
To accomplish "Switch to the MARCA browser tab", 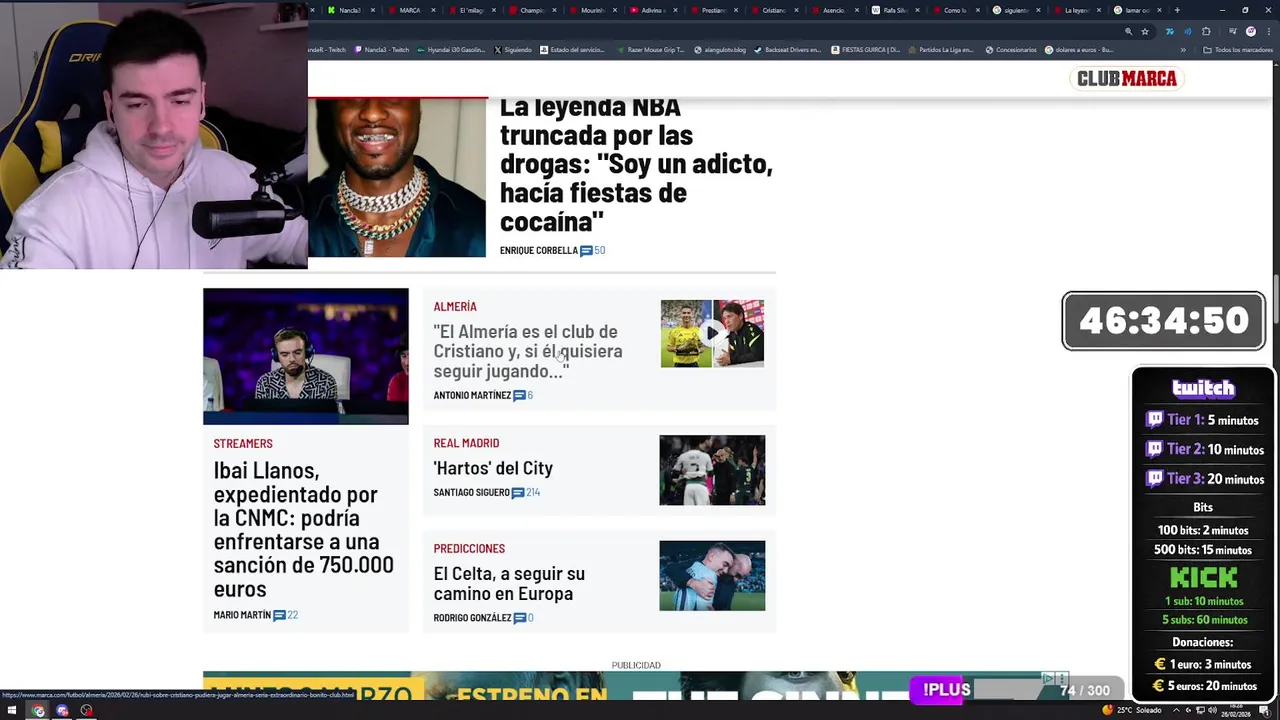I will 410,10.
